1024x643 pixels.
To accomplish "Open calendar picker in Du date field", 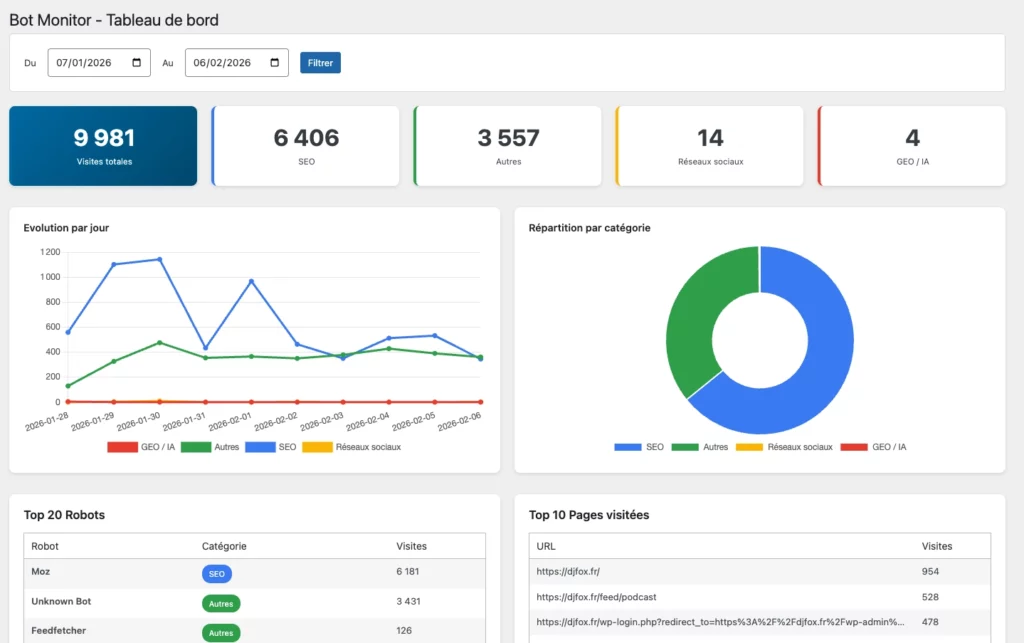I will 136,63.
